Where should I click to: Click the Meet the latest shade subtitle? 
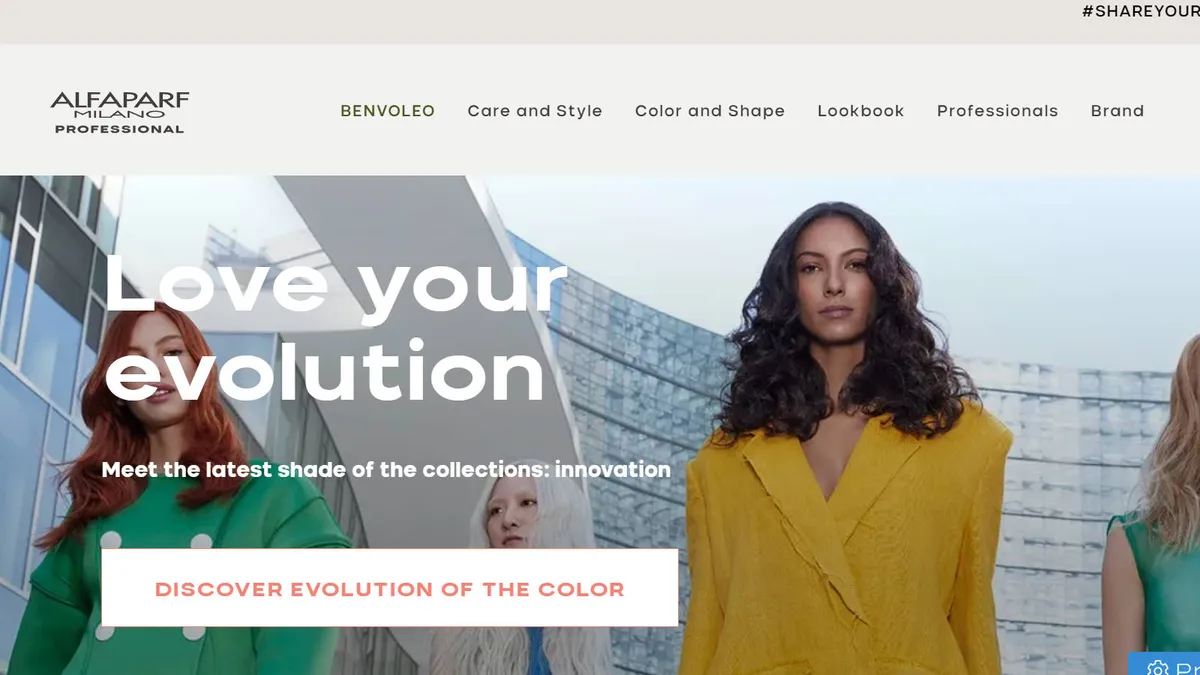coord(386,469)
